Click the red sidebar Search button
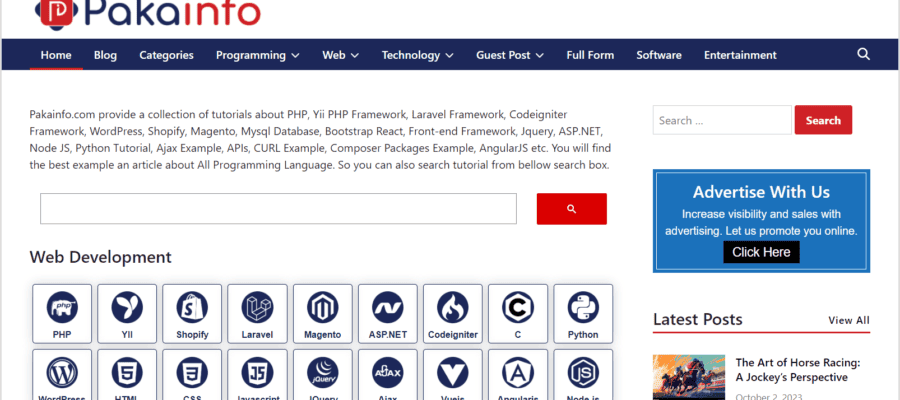 click(x=823, y=120)
